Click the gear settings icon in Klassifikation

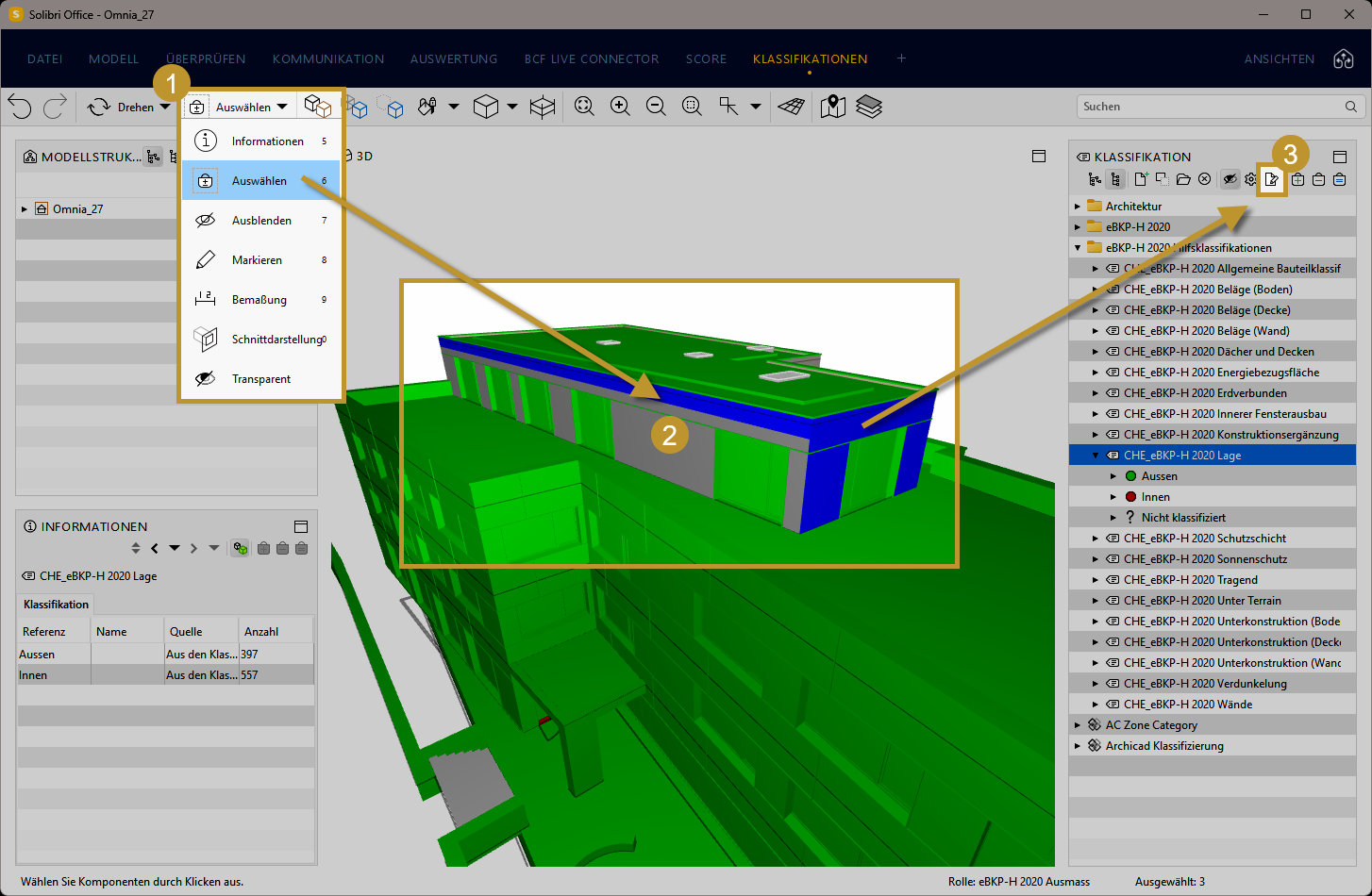tap(1251, 179)
